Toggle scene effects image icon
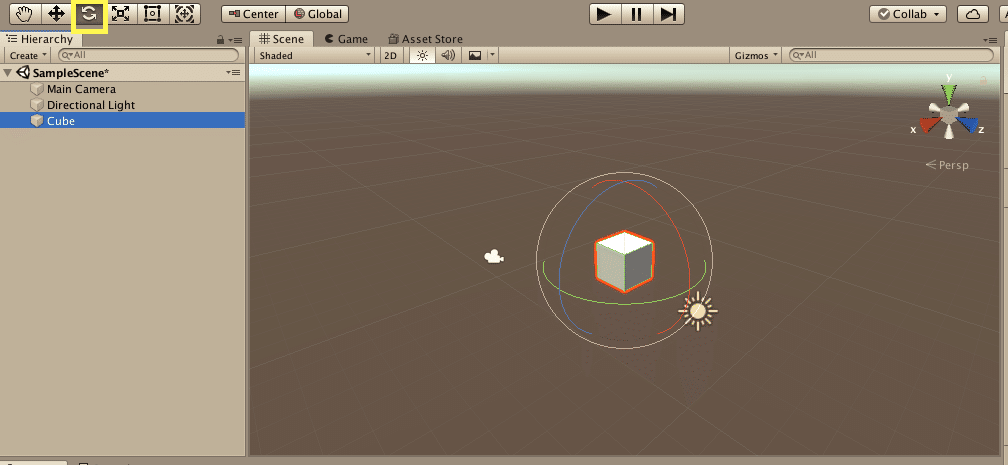The width and height of the screenshot is (1008, 465). pos(474,55)
